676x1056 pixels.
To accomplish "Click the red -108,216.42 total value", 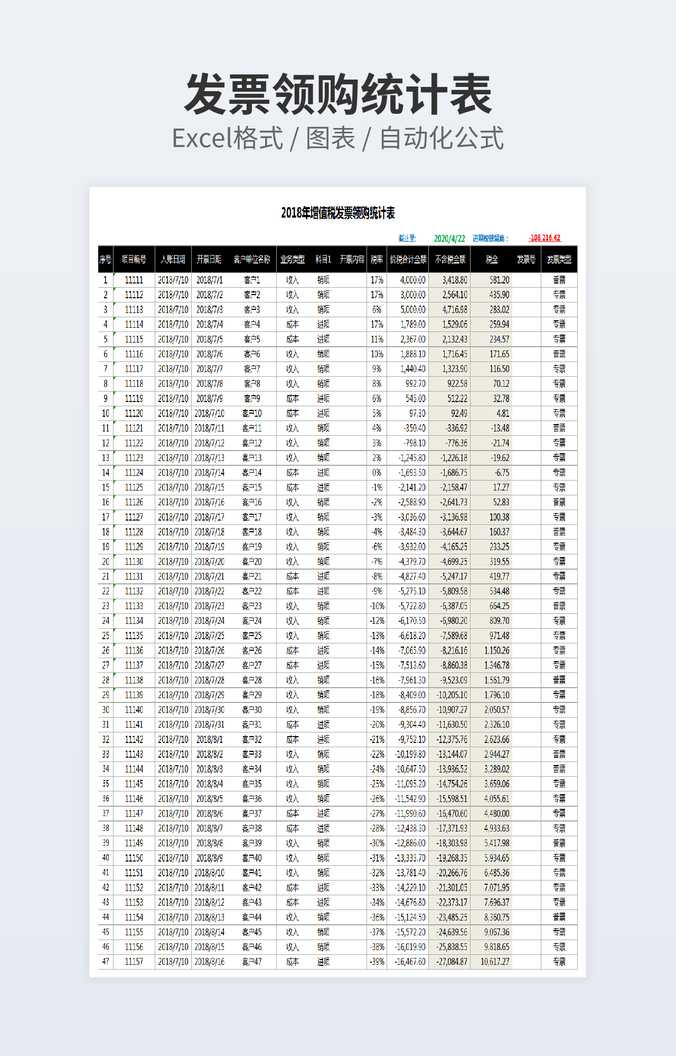I will [544, 239].
